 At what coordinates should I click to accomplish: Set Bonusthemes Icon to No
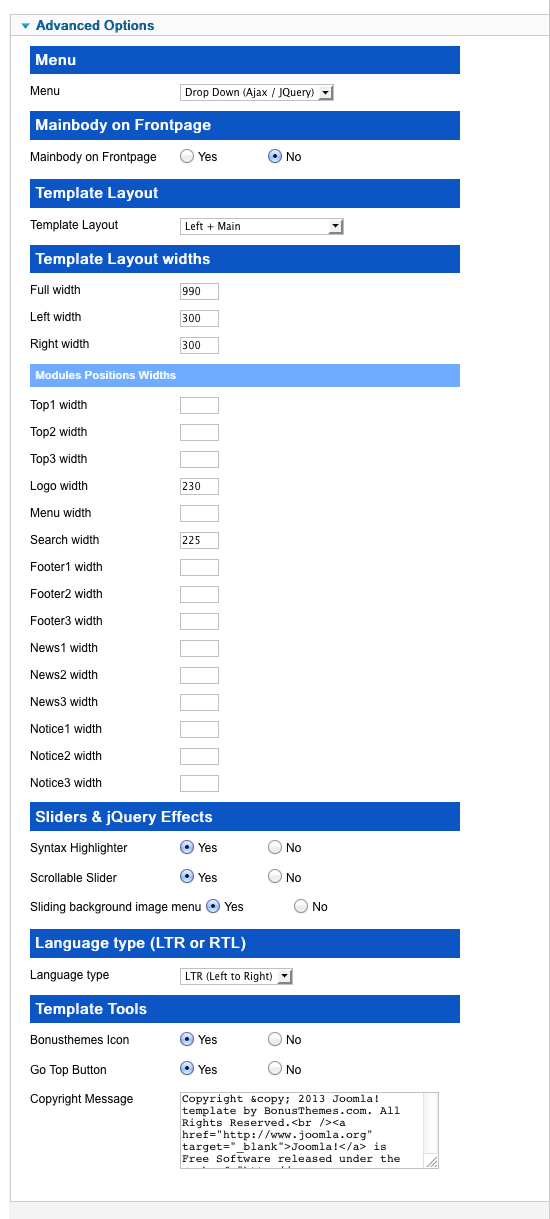coord(275,1040)
